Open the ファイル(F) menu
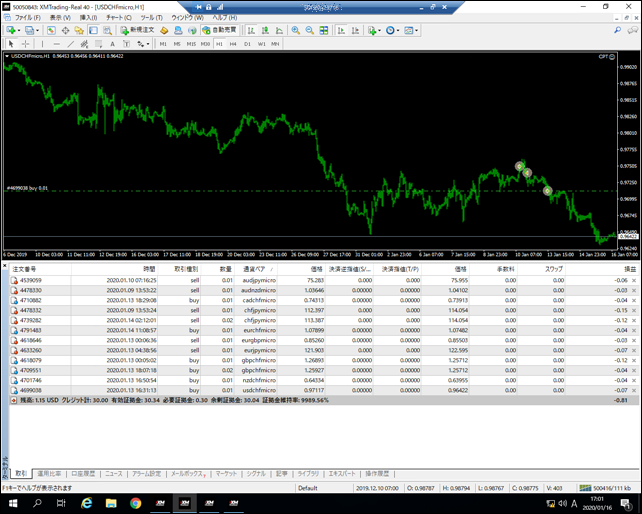642x514 pixels. [27, 18]
